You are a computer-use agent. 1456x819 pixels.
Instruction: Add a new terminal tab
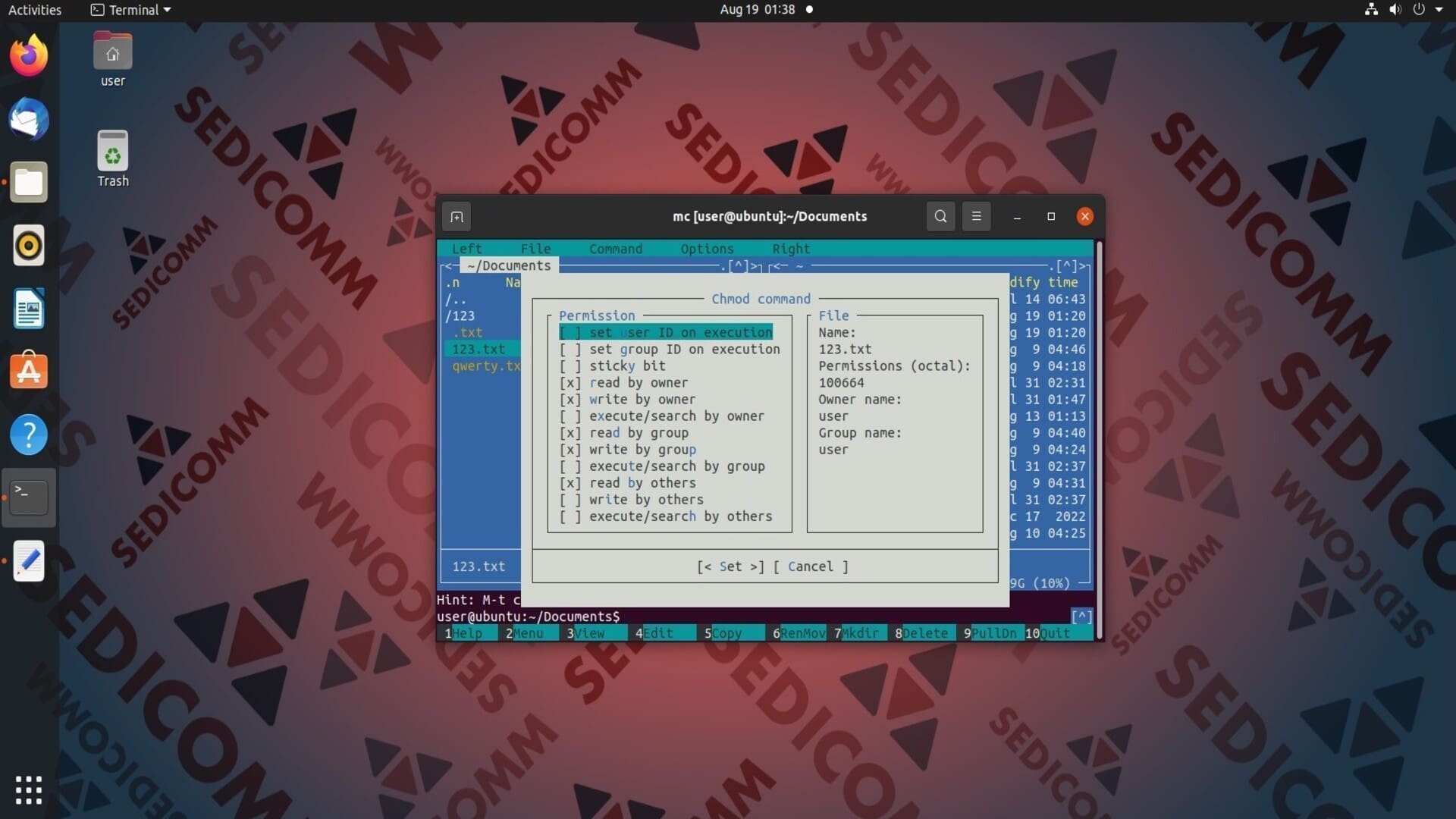pyautogui.click(x=457, y=217)
